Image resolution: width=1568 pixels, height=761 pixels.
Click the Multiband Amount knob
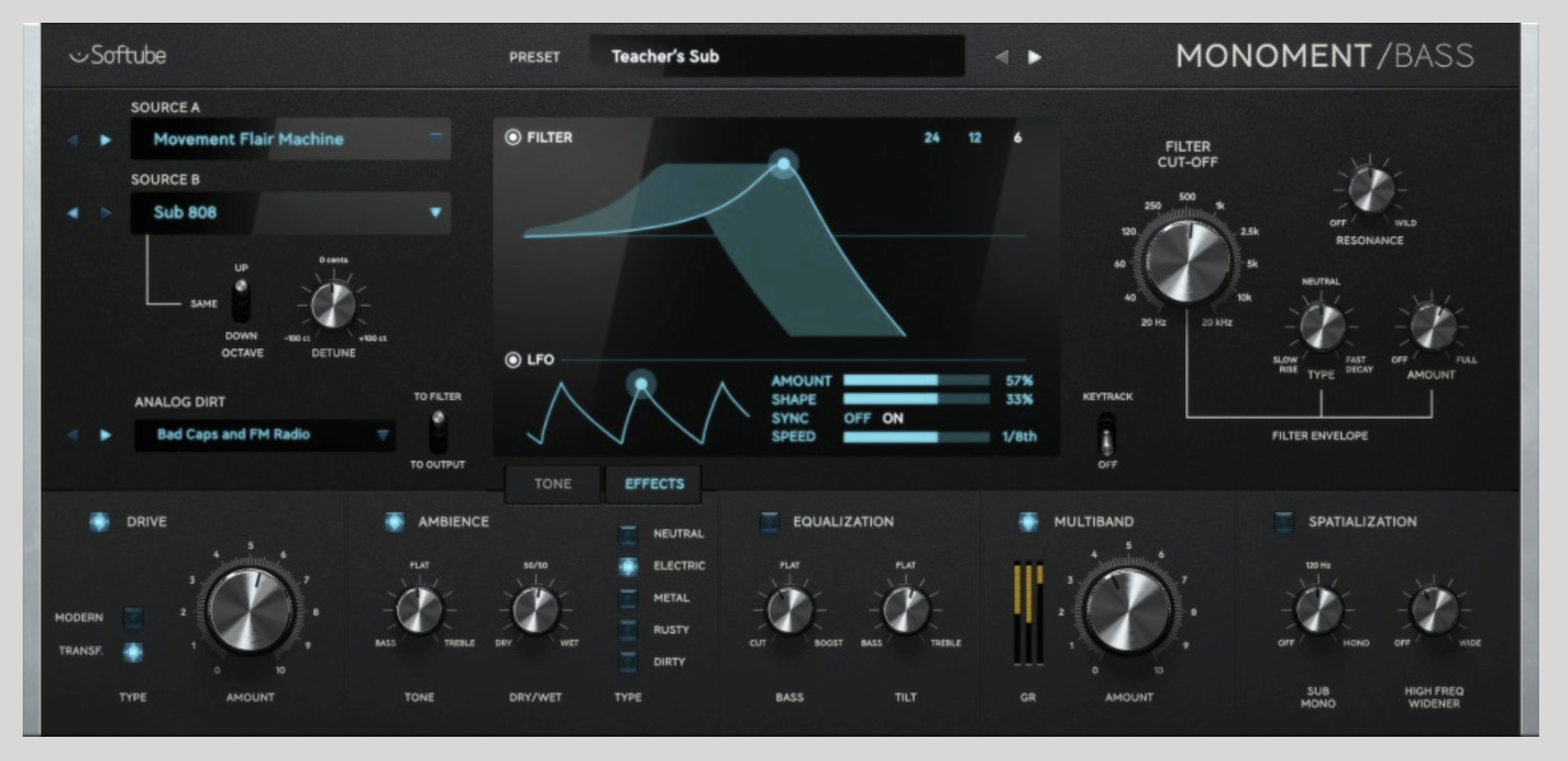1128,609
